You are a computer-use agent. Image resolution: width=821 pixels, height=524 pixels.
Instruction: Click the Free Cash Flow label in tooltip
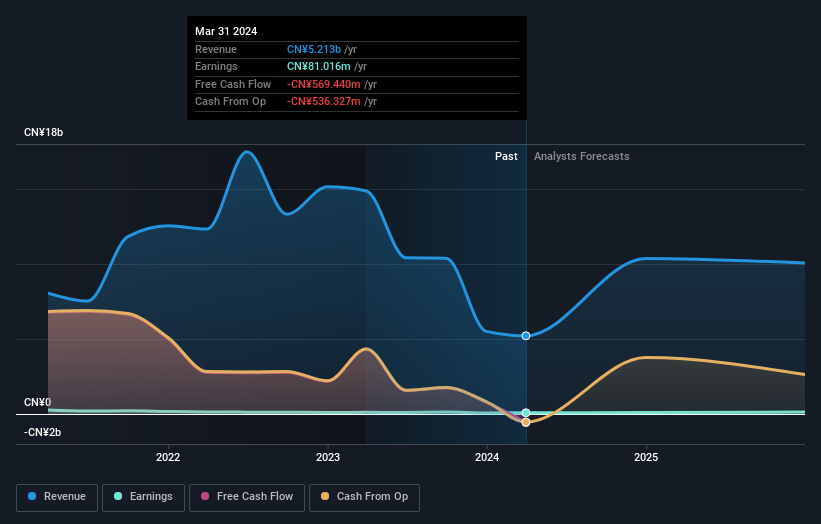point(233,84)
